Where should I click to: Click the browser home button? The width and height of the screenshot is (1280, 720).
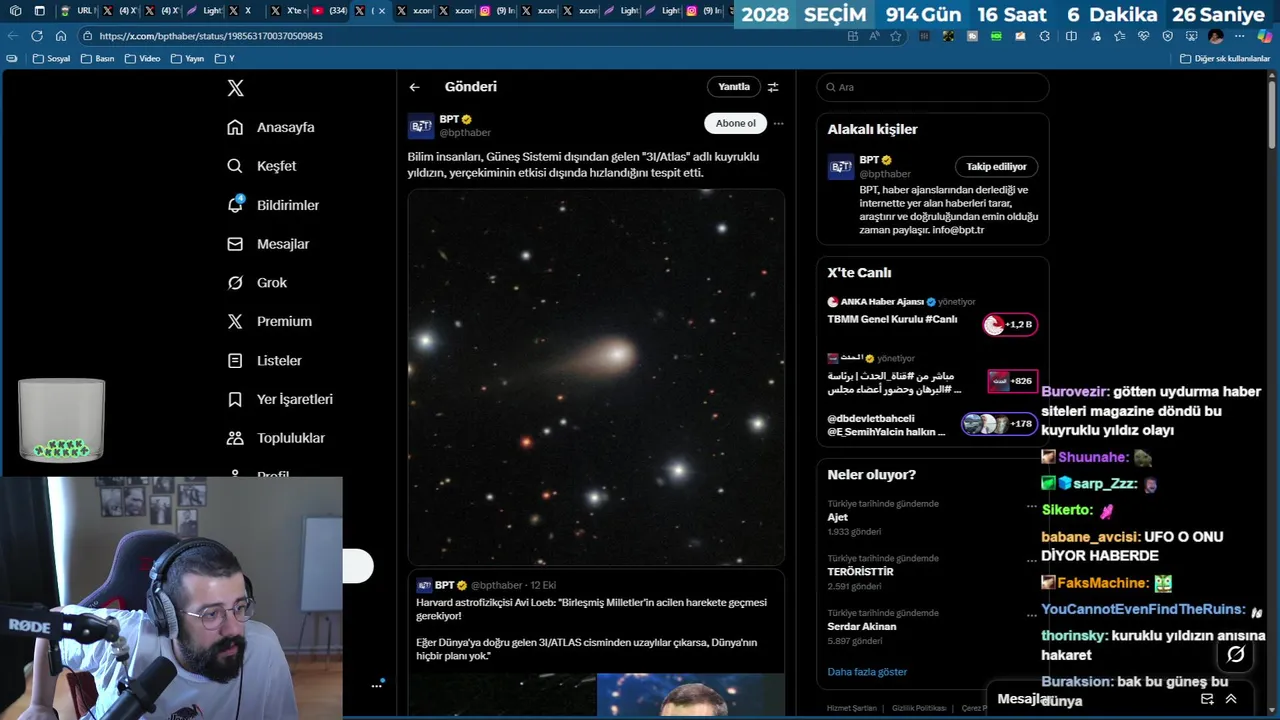61,36
